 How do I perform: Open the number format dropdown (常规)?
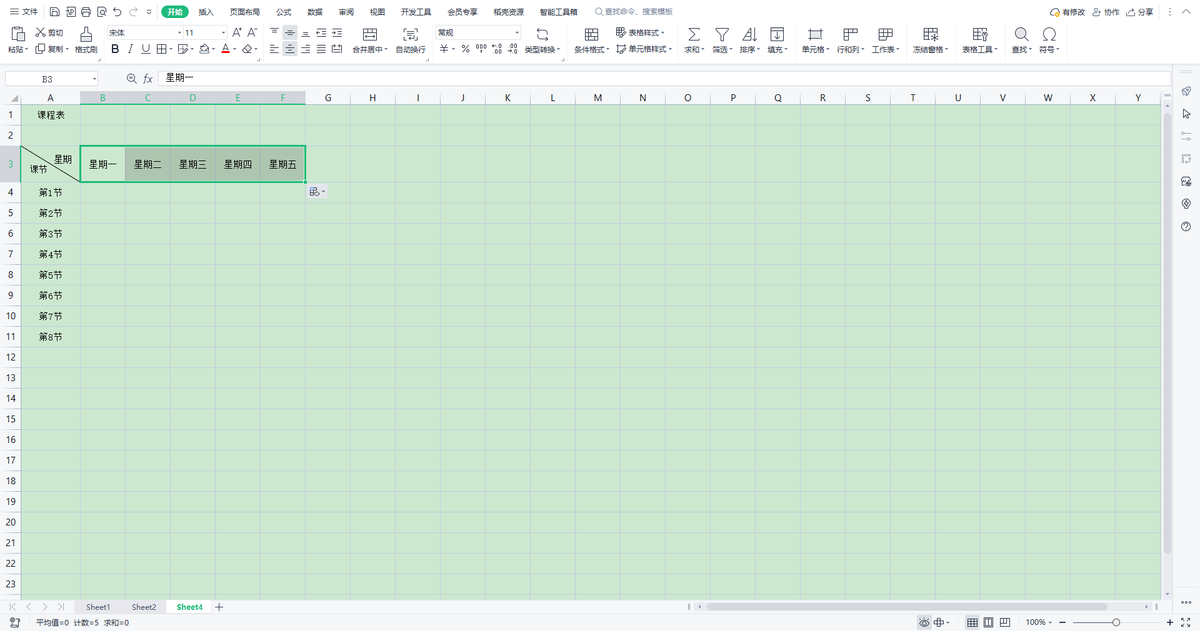click(x=478, y=33)
